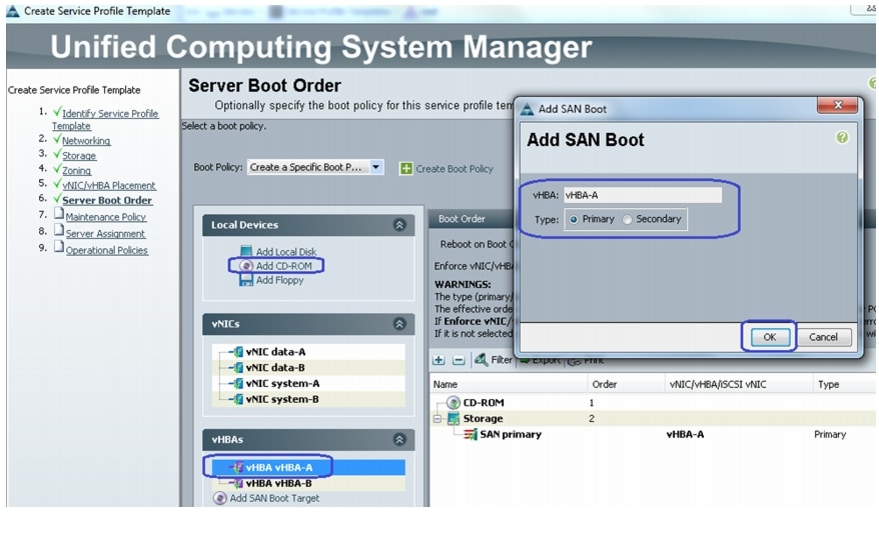The height and width of the screenshot is (535, 879).
Task: Go to Maintenance Policy step
Action: (105, 217)
